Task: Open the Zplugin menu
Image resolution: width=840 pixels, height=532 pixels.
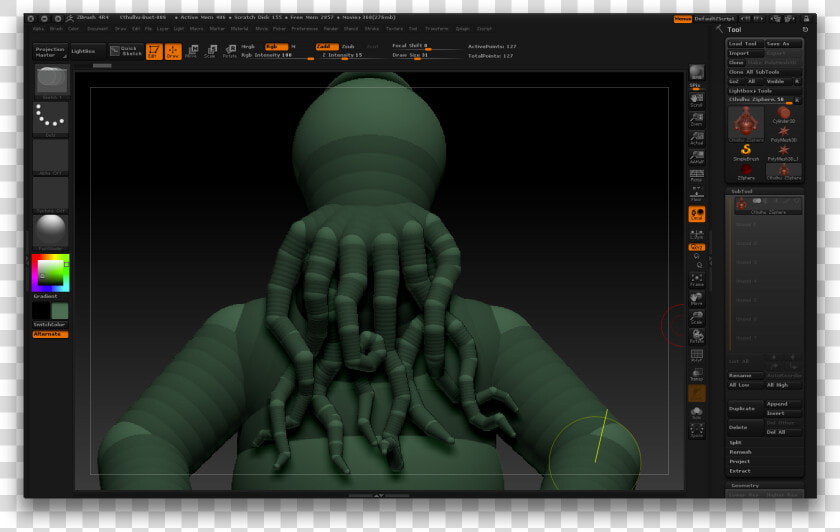Action: [463, 29]
